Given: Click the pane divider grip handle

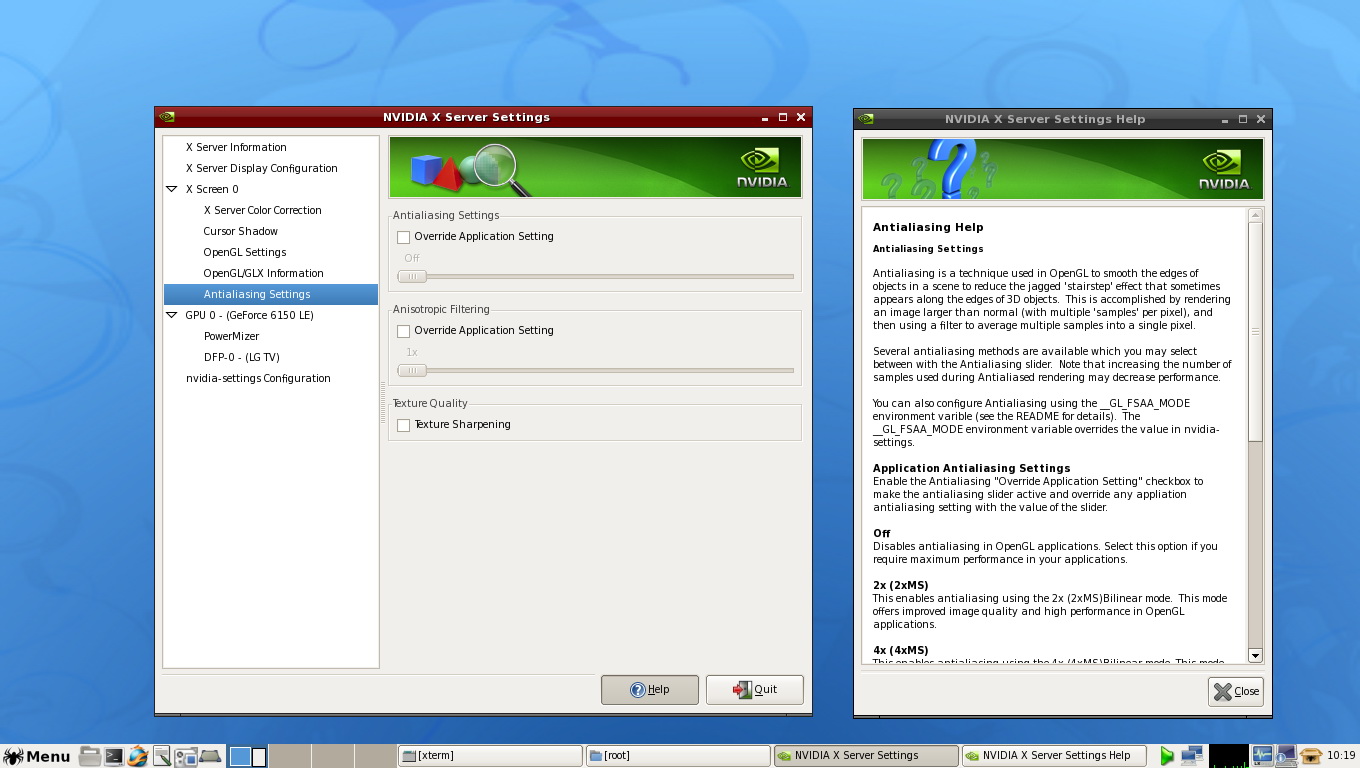Looking at the screenshot, I should click(x=383, y=402).
